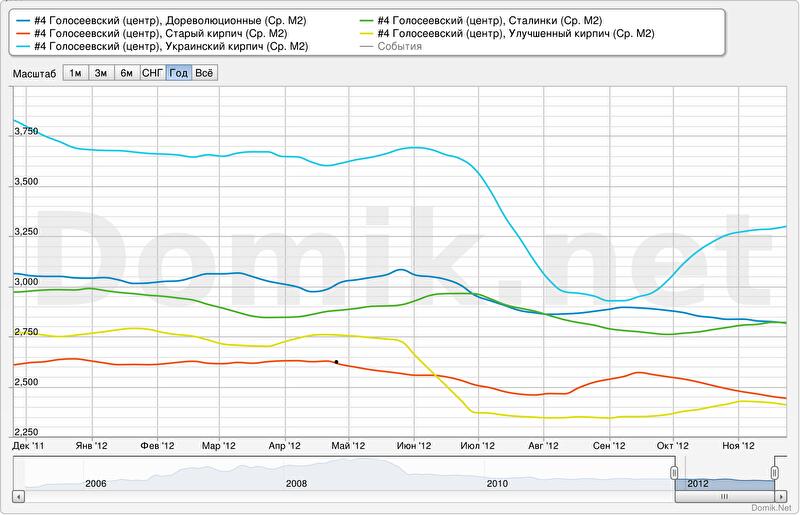Enable the События legend item
The height and width of the screenshot is (515, 800).
click(x=400, y=46)
